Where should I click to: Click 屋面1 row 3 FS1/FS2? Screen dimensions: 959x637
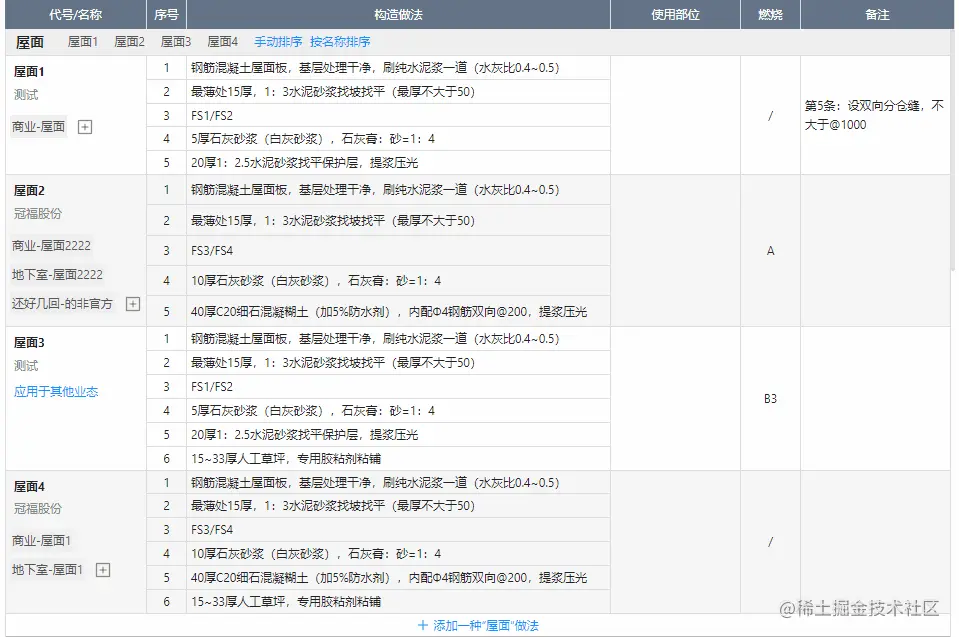pos(398,115)
